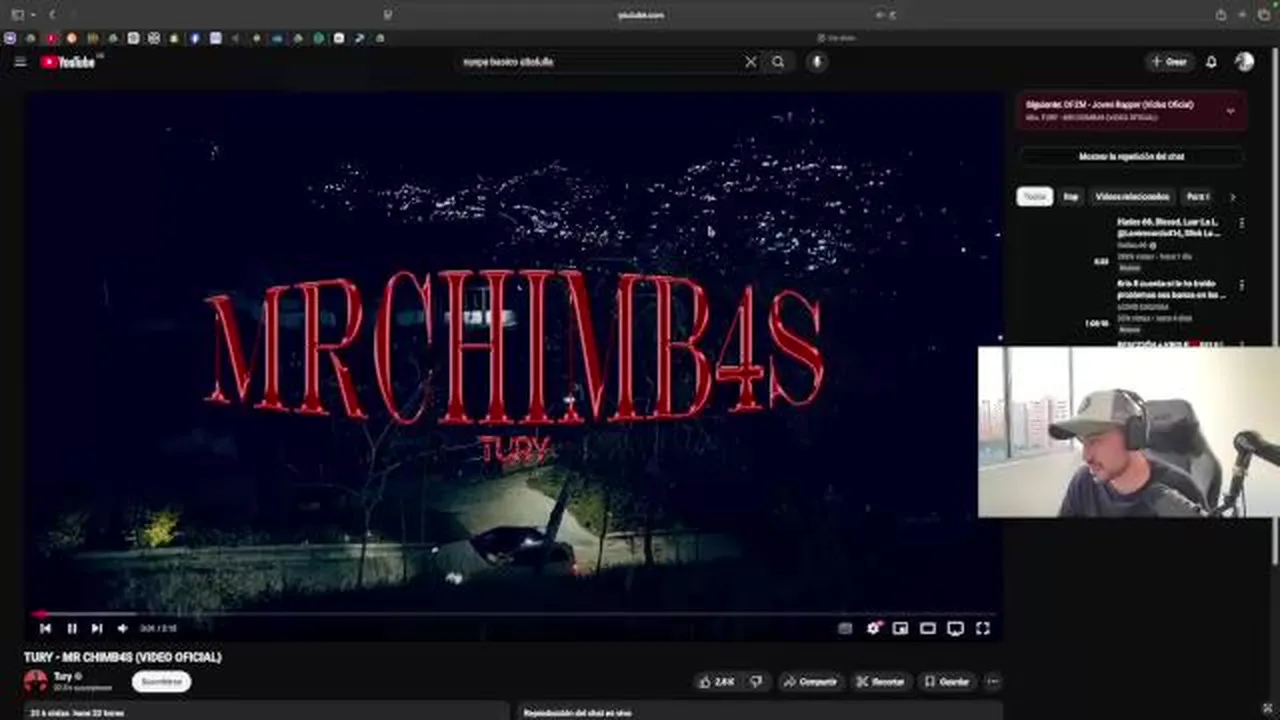Viewport: 1280px width, 720px height.
Task: Click Mostrar la repetición del chat
Action: 1131,157
